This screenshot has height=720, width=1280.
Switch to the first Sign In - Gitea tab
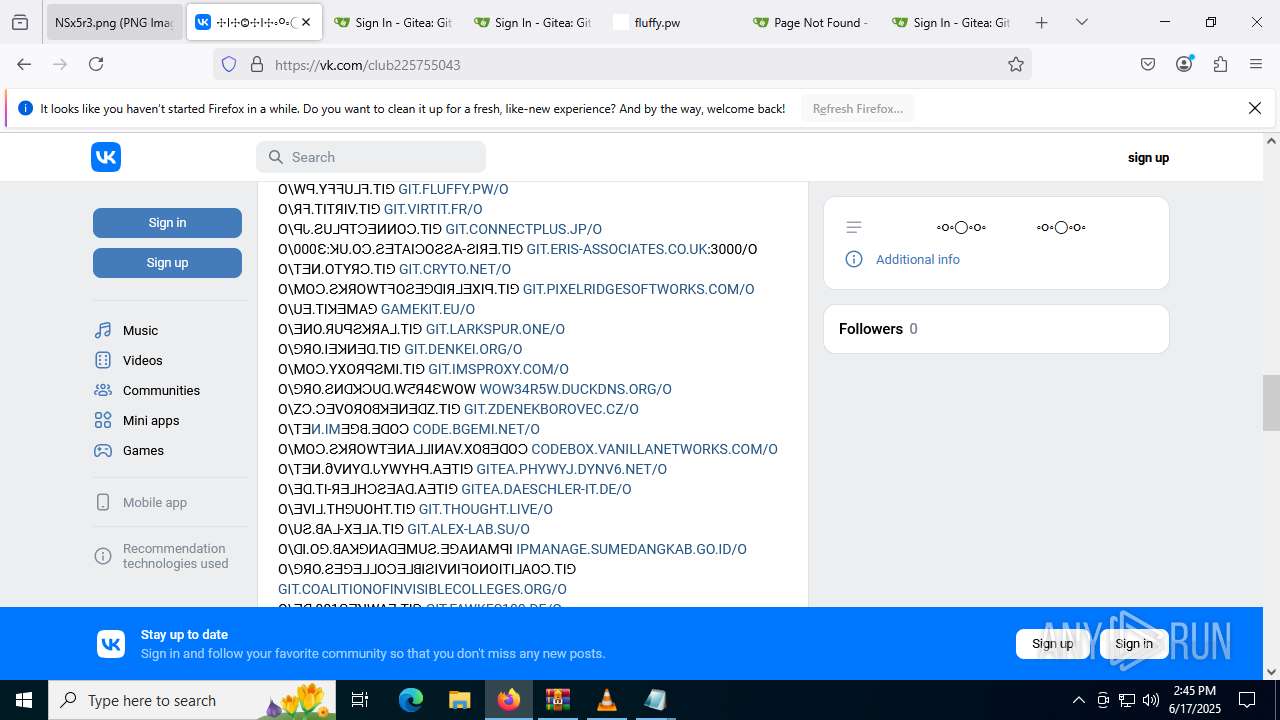pyautogui.click(x=393, y=22)
